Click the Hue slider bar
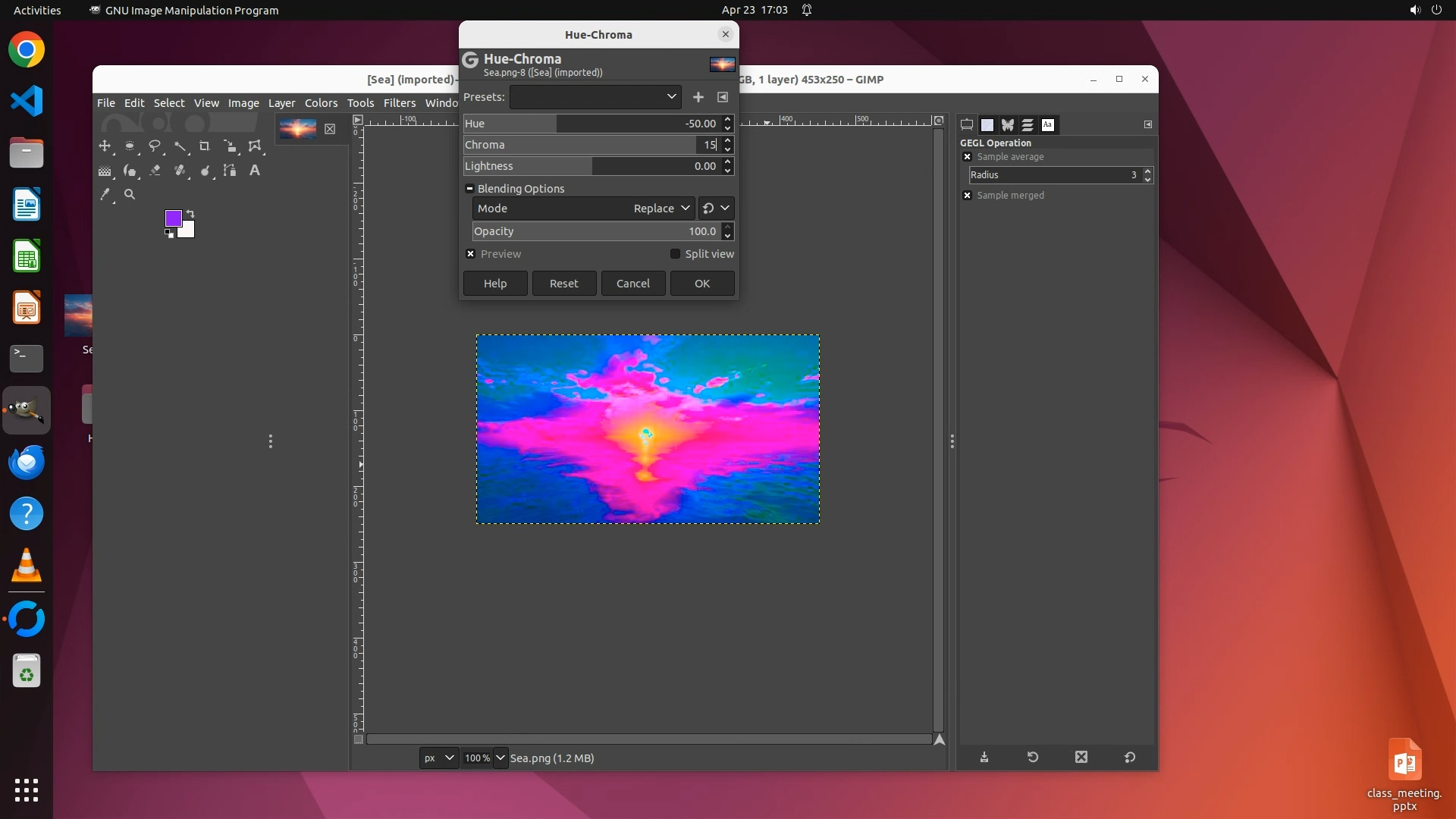This screenshot has width=1456, height=819. pos(591,124)
